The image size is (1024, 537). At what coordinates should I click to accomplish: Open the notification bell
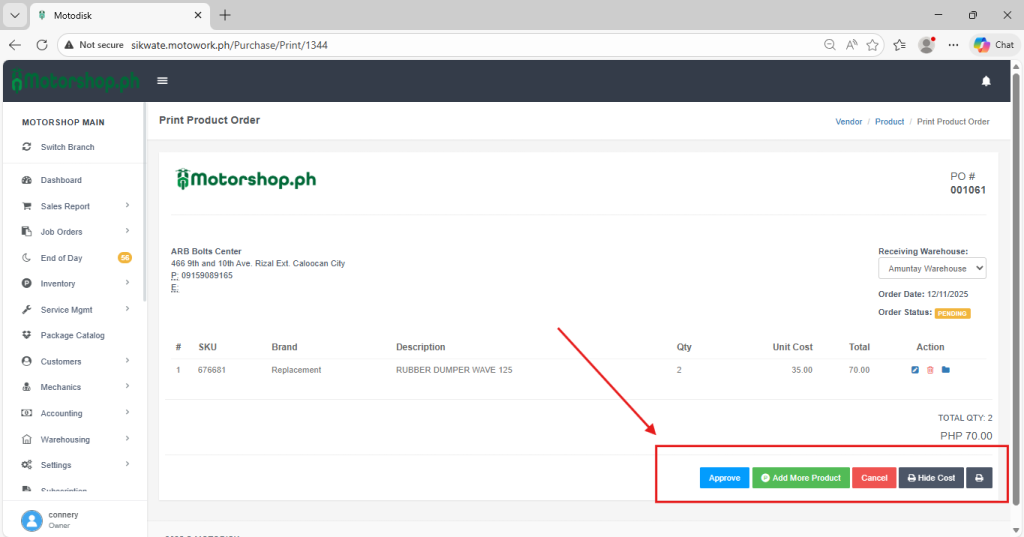pos(986,81)
